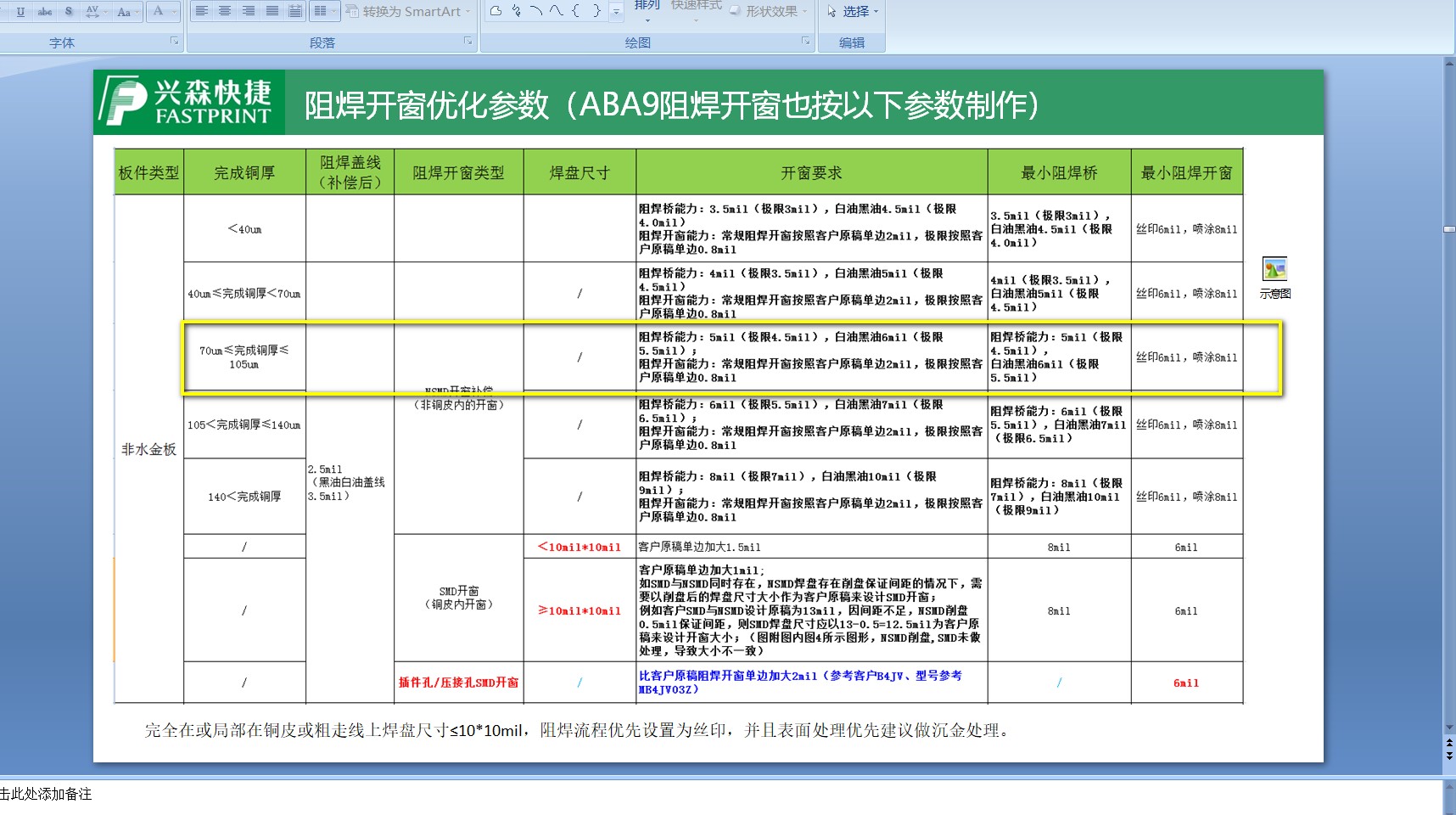Screen dimensions: 1456x815
Task: Select the curve shape tool
Action: click(556, 11)
